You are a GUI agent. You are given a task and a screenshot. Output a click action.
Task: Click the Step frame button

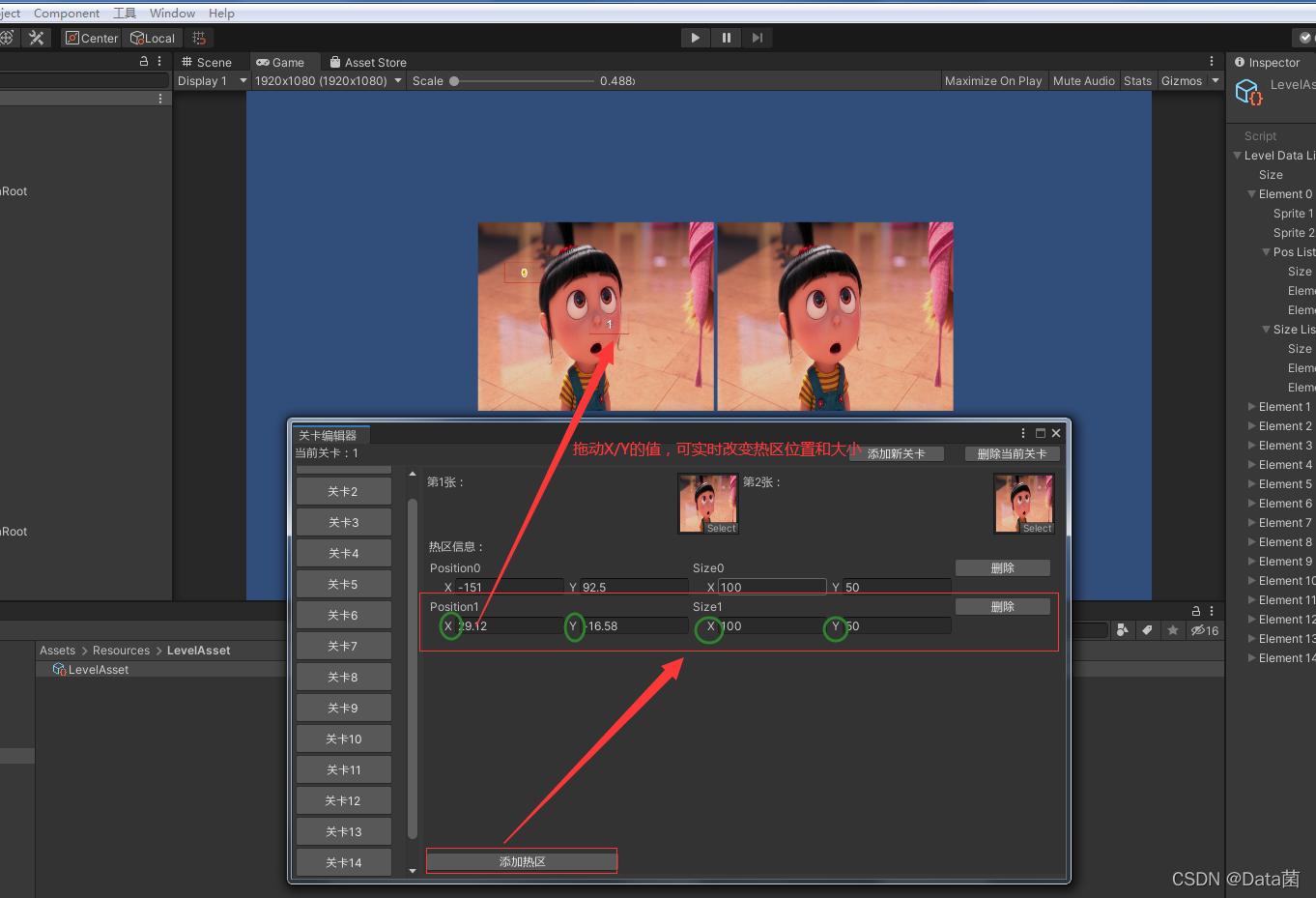[x=757, y=38]
